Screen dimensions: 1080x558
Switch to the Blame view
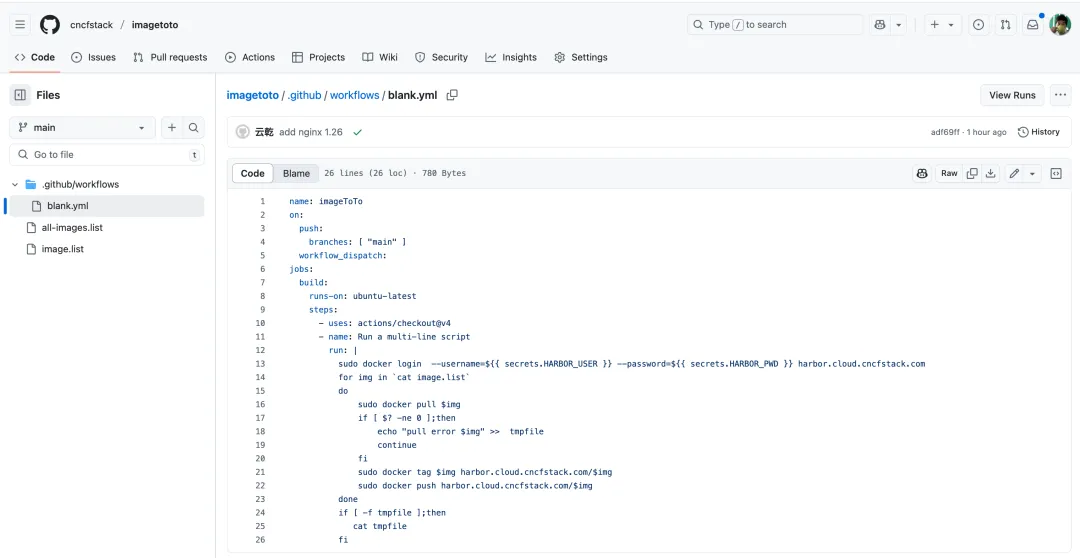(296, 173)
